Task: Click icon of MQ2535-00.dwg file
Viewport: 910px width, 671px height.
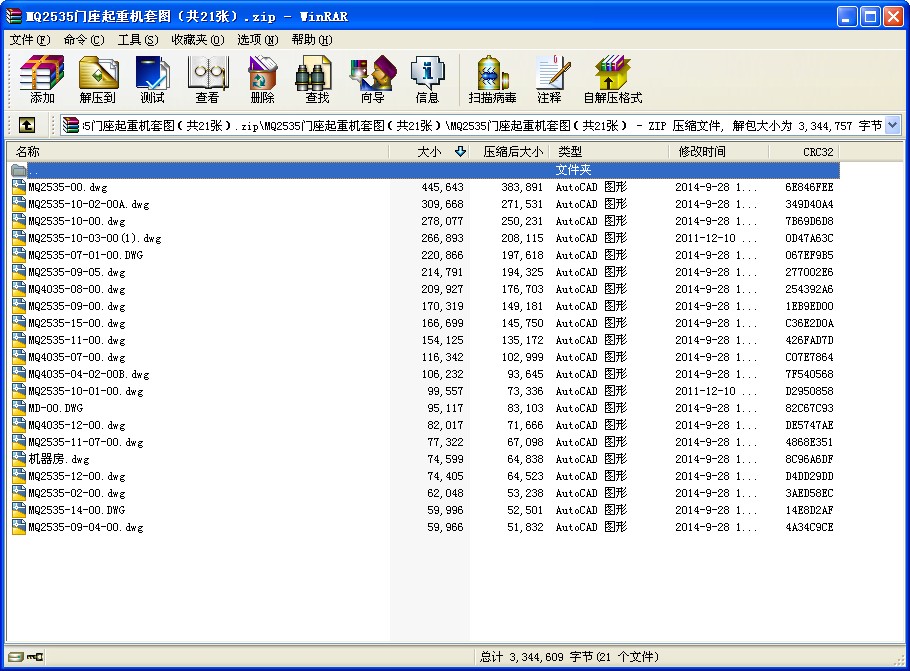Action: [x=19, y=187]
